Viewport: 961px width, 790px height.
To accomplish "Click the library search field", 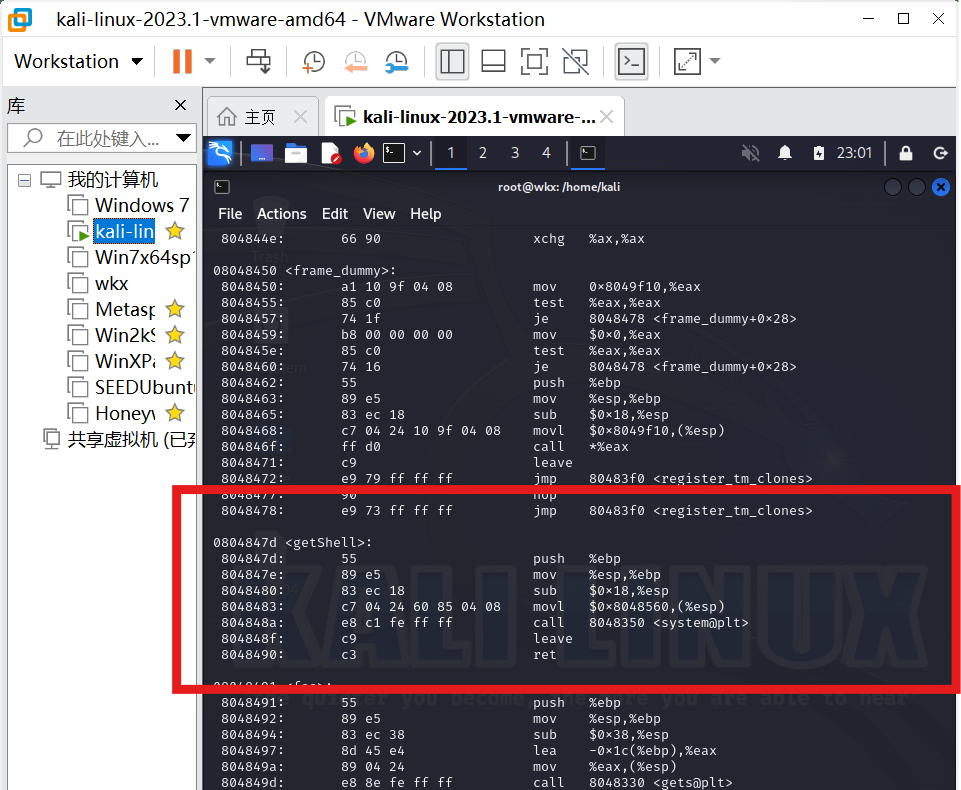I will (x=92, y=138).
